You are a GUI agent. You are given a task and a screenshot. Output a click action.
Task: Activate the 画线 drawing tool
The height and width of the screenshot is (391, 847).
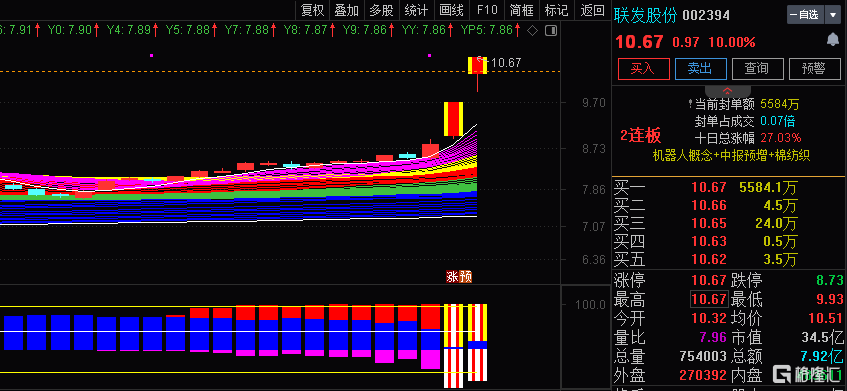tap(451, 10)
